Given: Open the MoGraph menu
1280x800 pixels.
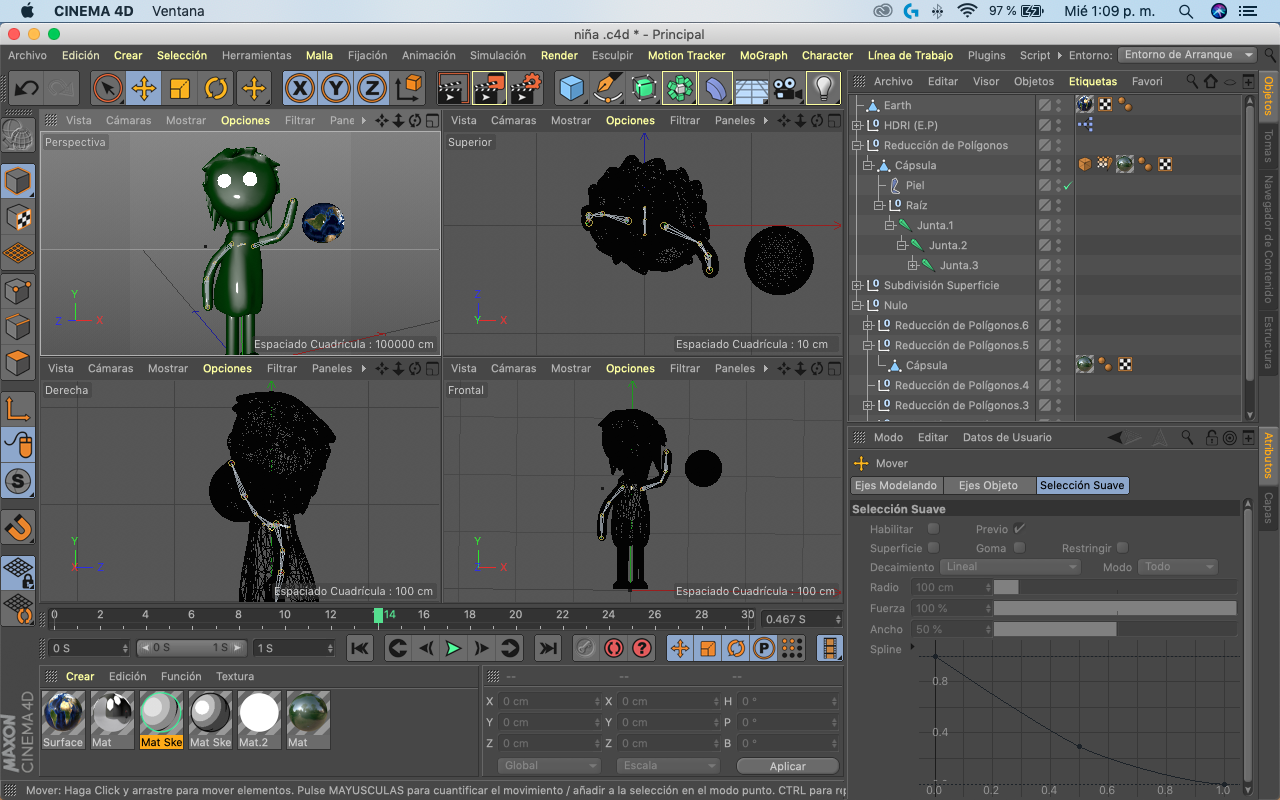Looking at the screenshot, I should pyautogui.click(x=763, y=55).
